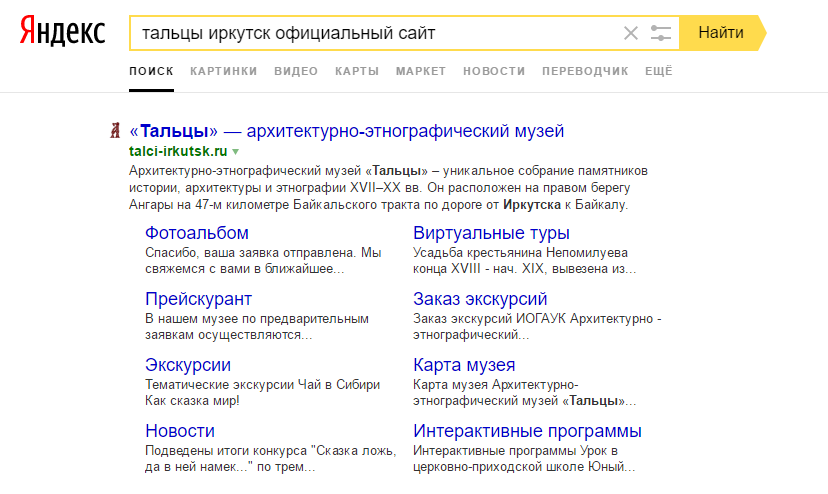Expand the Ещё menu
Image resolution: width=828 pixels, height=494 pixels.
point(658,71)
